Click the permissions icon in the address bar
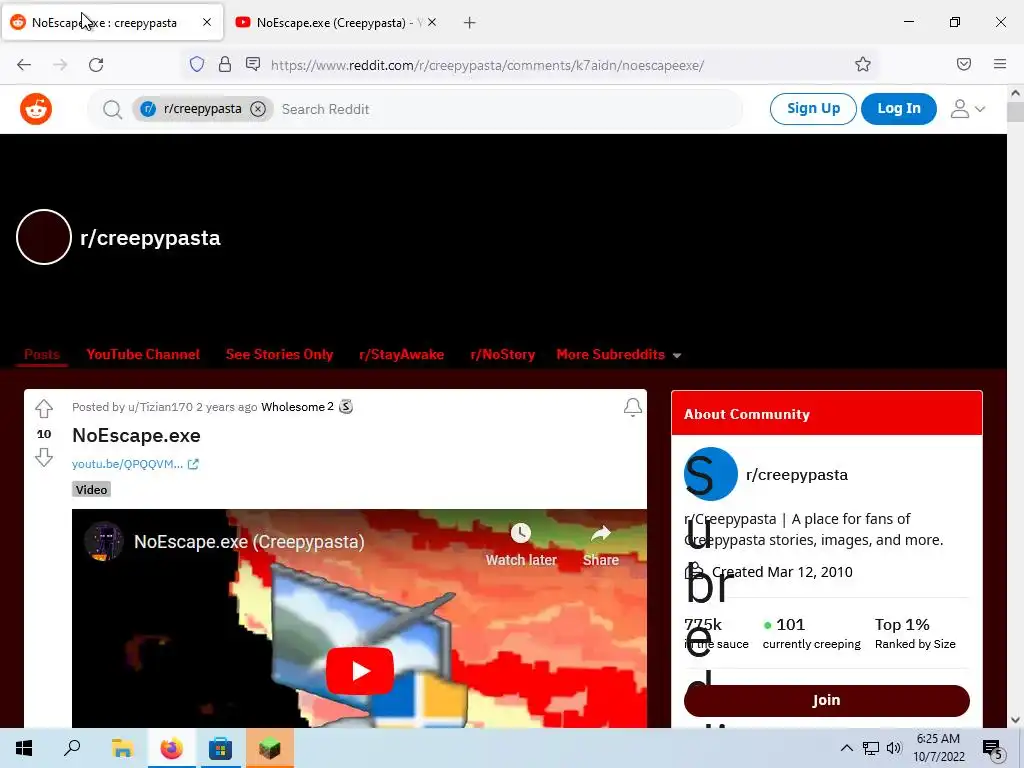This screenshot has height=768, width=1024. [x=253, y=64]
